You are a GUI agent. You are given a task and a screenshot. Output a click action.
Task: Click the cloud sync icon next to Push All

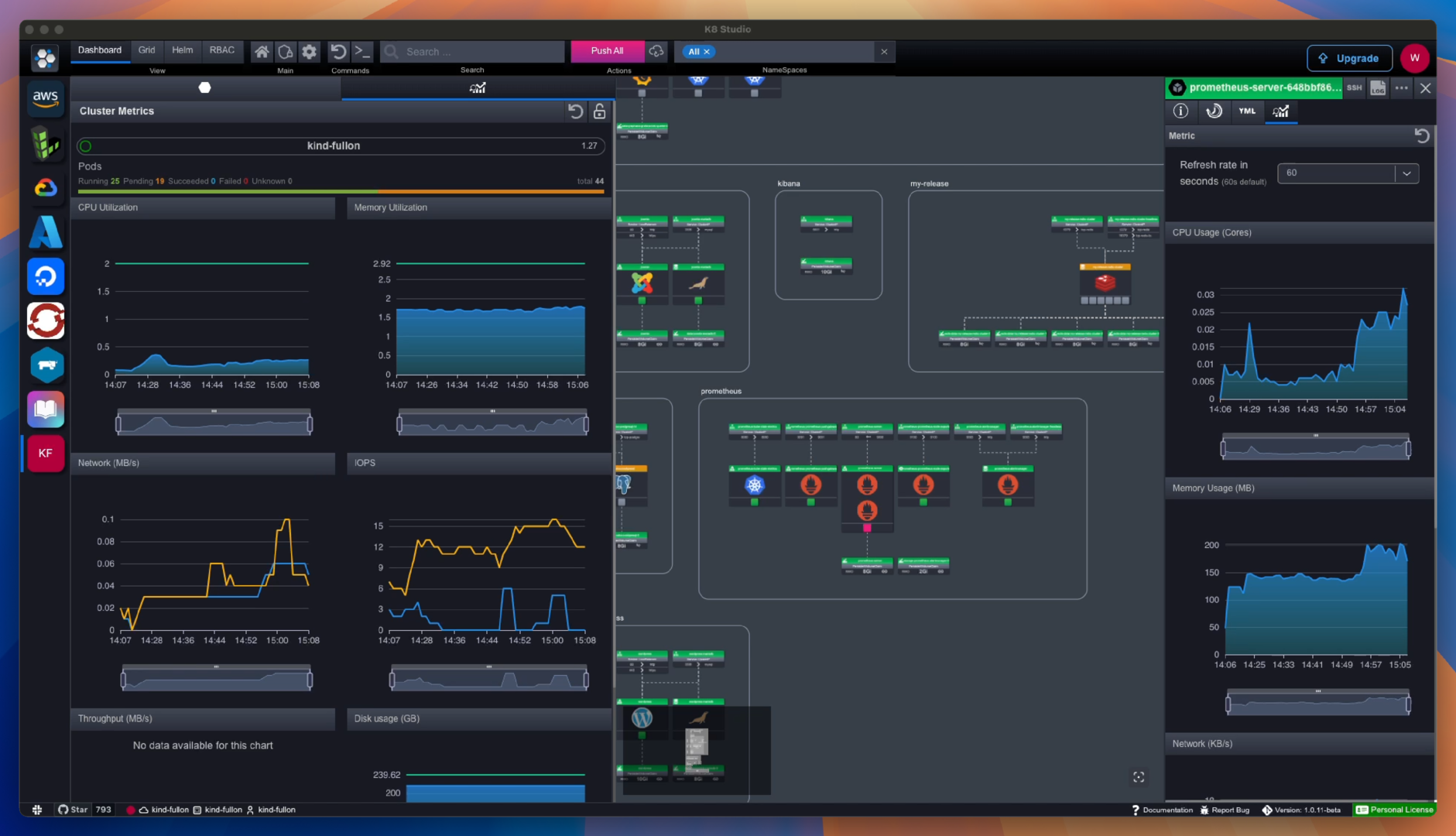(656, 51)
